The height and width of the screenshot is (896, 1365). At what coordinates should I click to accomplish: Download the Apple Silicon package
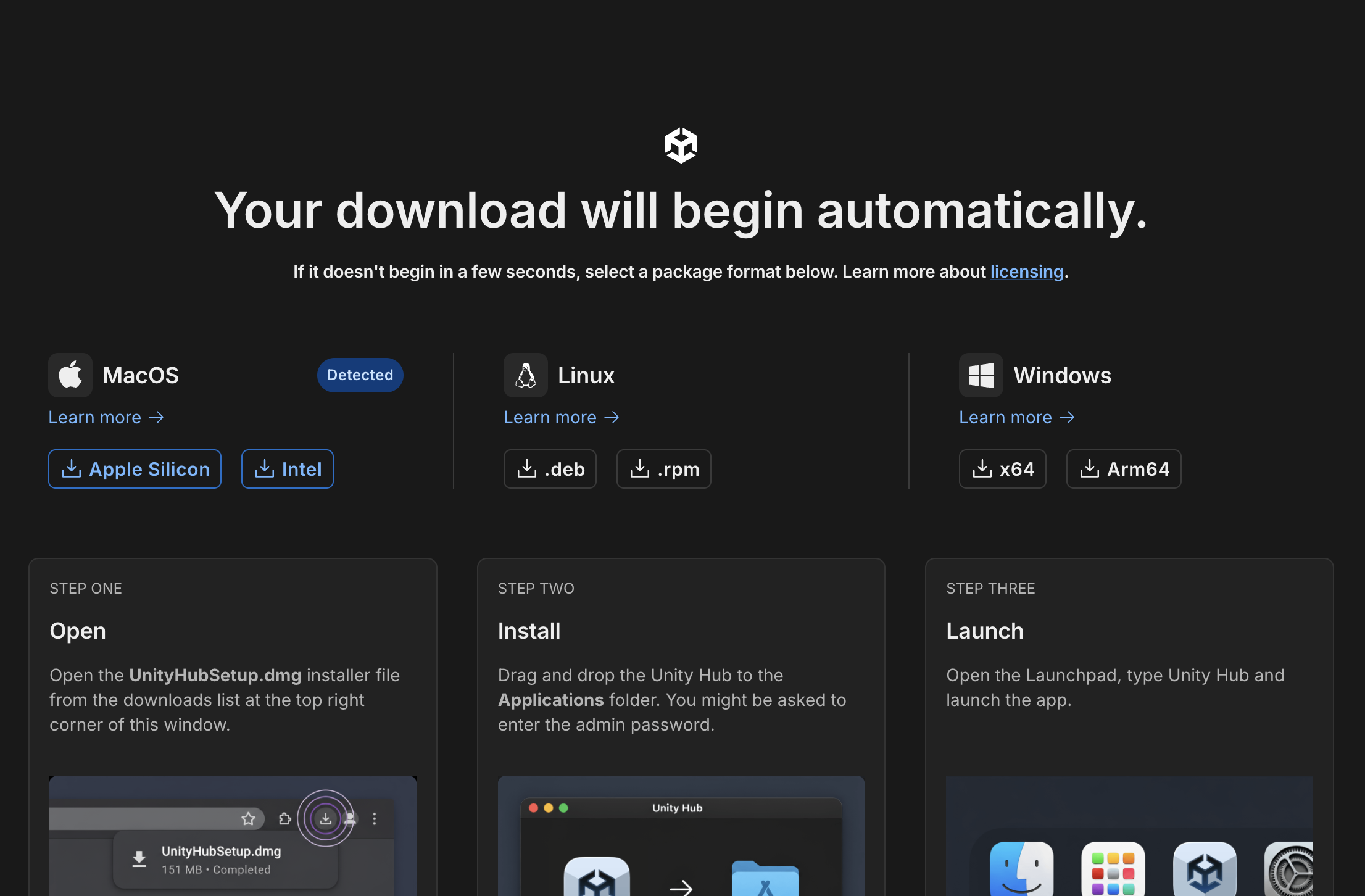tap(135, 469)
